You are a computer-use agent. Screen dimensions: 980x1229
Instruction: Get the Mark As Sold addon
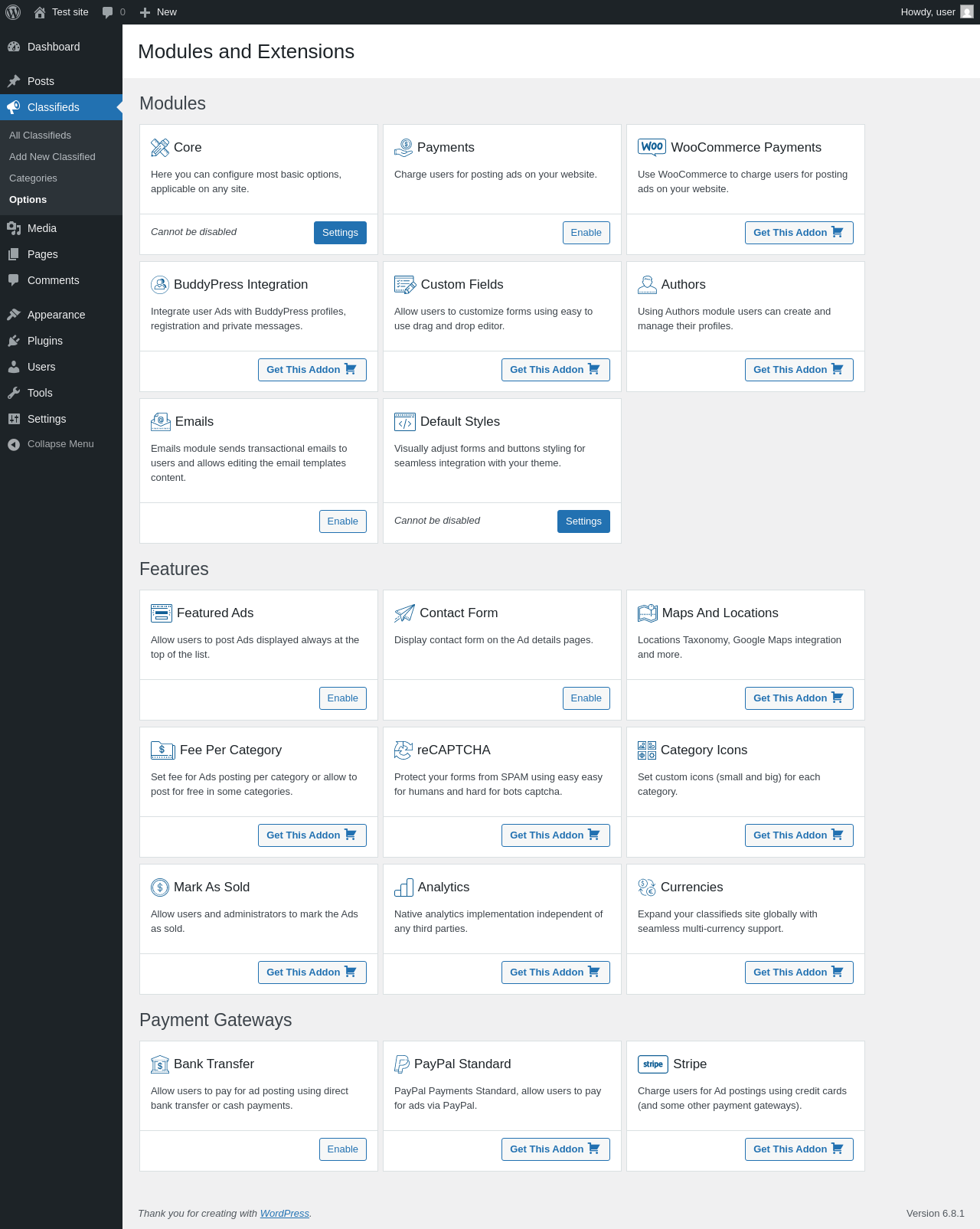(312, 972)
